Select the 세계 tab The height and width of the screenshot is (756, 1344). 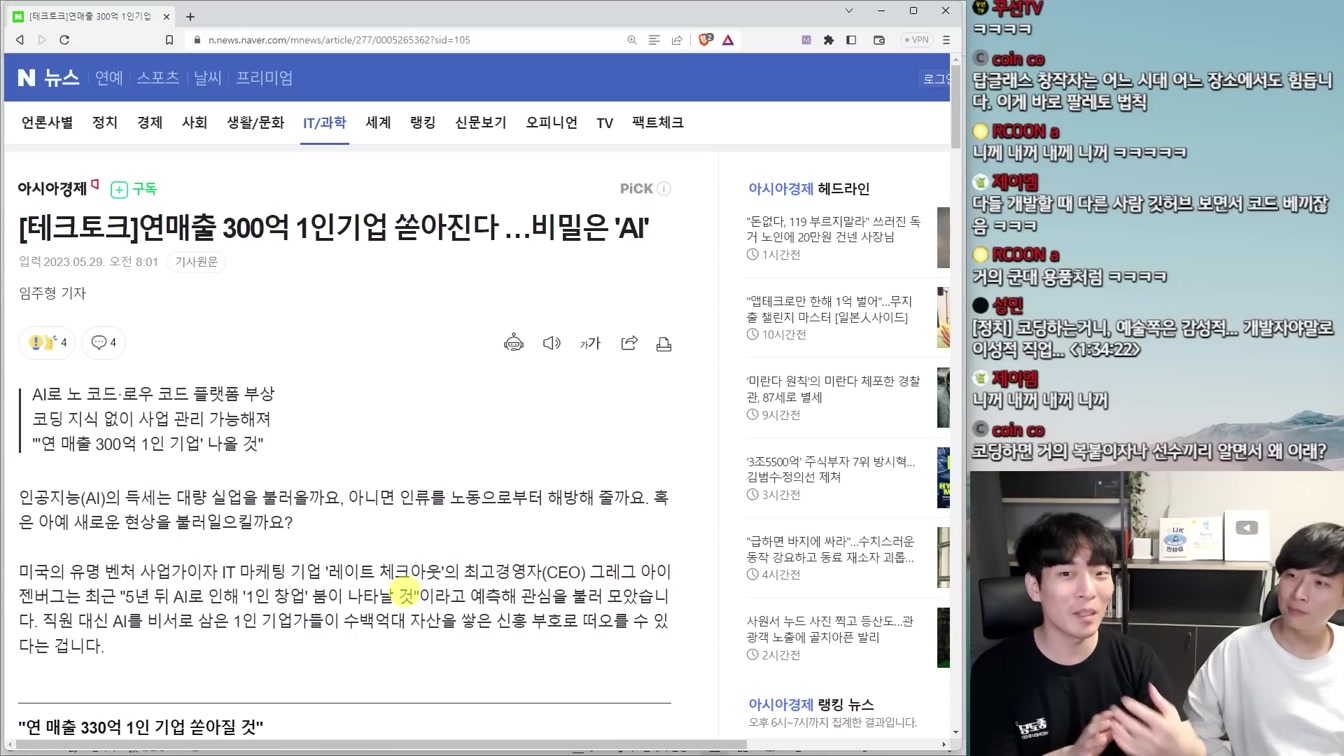click(378, 122)
